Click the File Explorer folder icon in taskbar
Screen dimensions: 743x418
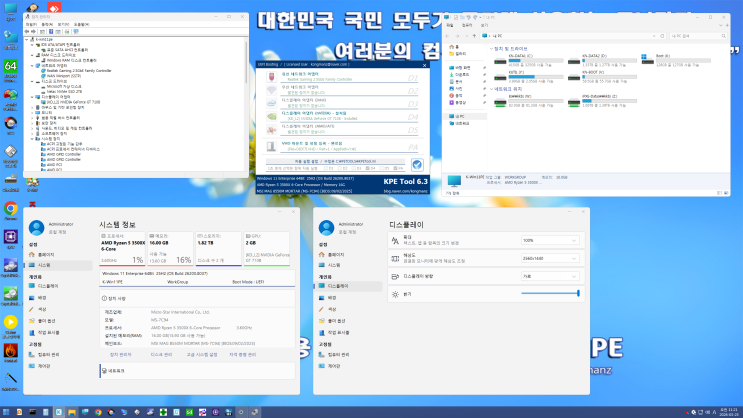click(72, 412)
